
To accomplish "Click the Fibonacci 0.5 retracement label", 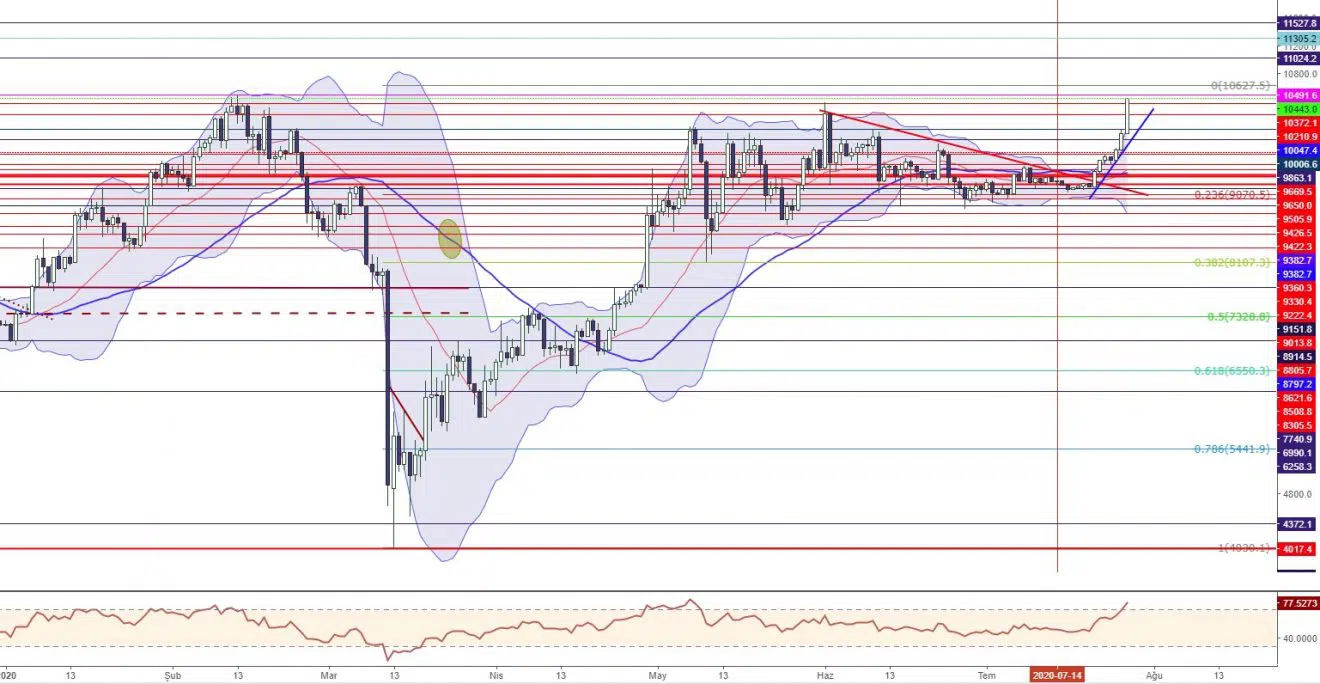I will tap(1238, 317).
